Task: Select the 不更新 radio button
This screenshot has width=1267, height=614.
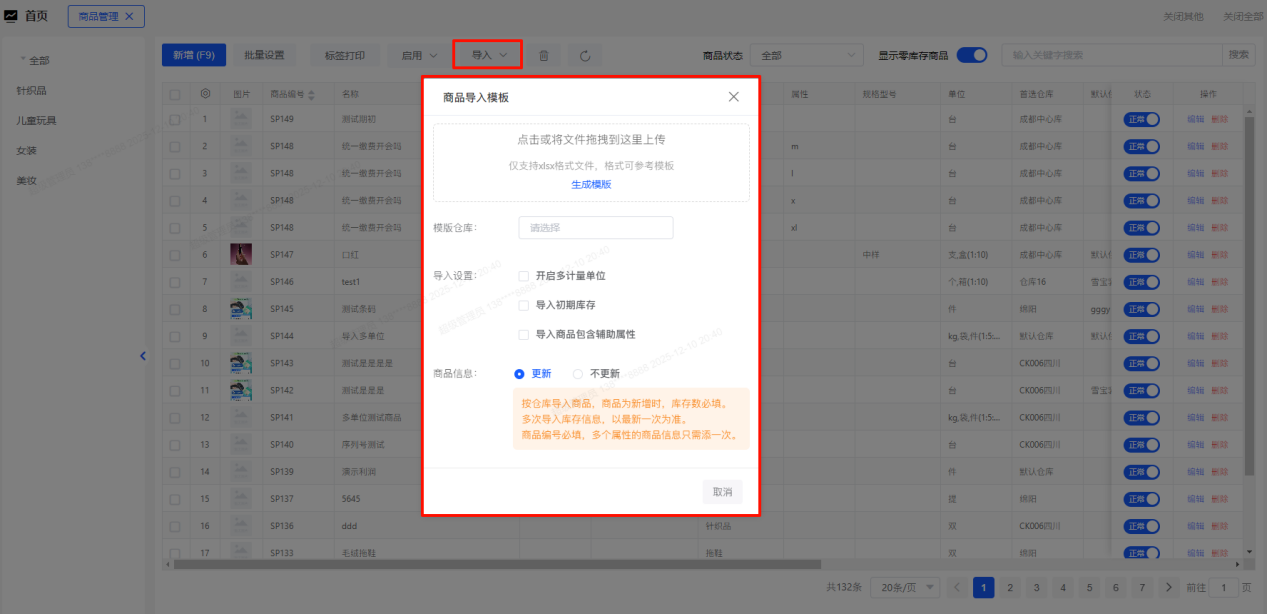Action: pos(578,374)
